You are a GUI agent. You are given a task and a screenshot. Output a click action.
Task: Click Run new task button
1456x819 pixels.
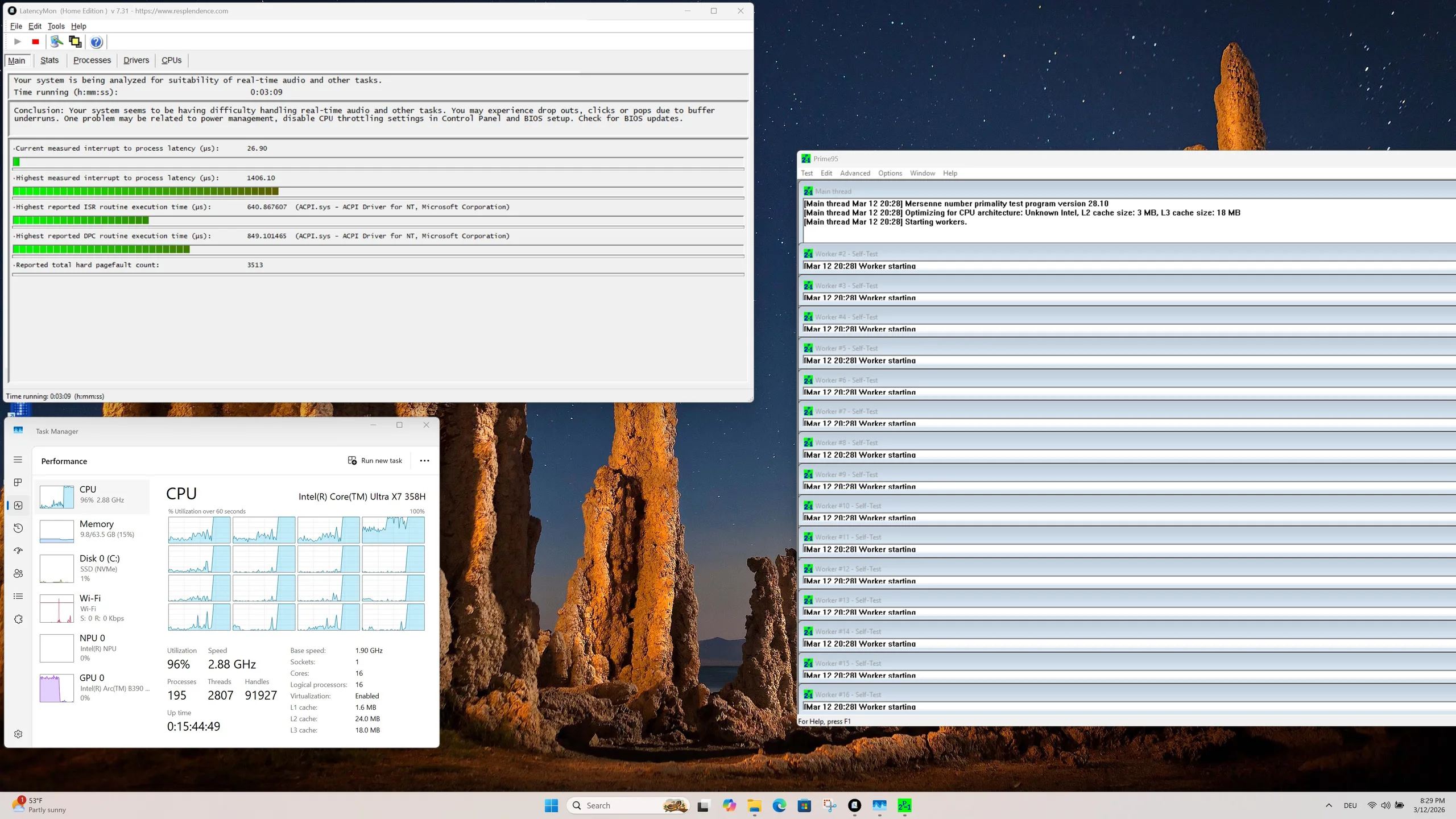click(x=375, y=461)
